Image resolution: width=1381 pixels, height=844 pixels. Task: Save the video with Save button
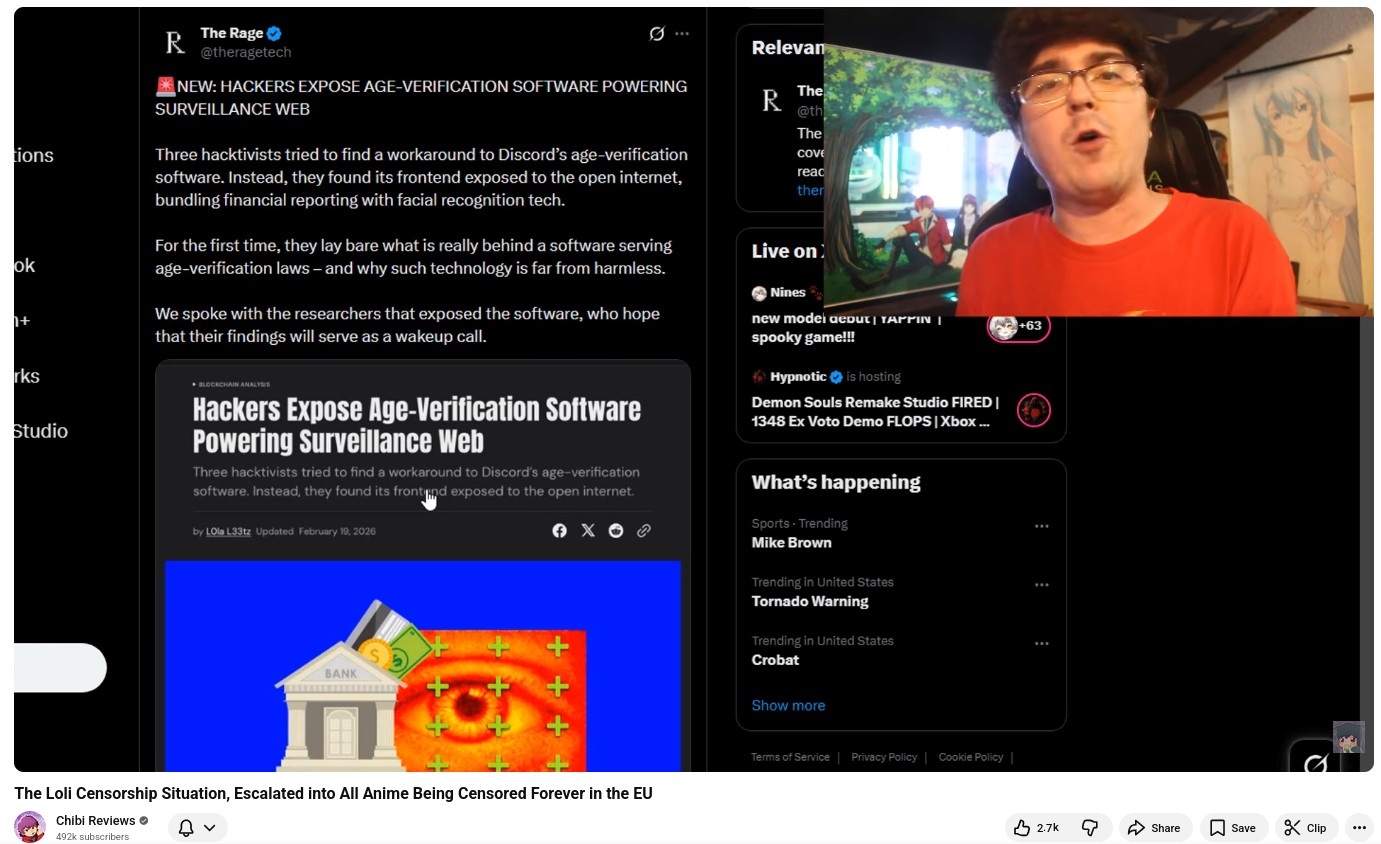1232,828
